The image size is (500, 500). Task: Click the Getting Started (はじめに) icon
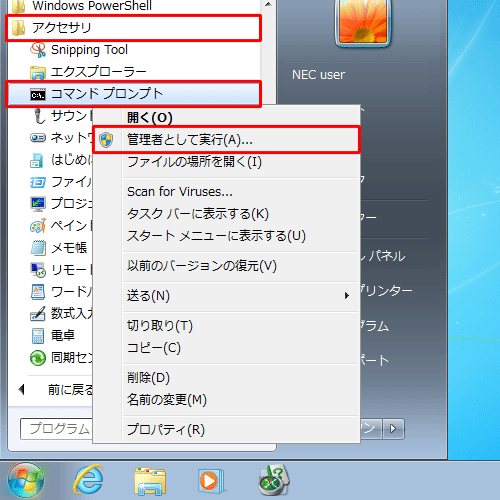point(37,160)
